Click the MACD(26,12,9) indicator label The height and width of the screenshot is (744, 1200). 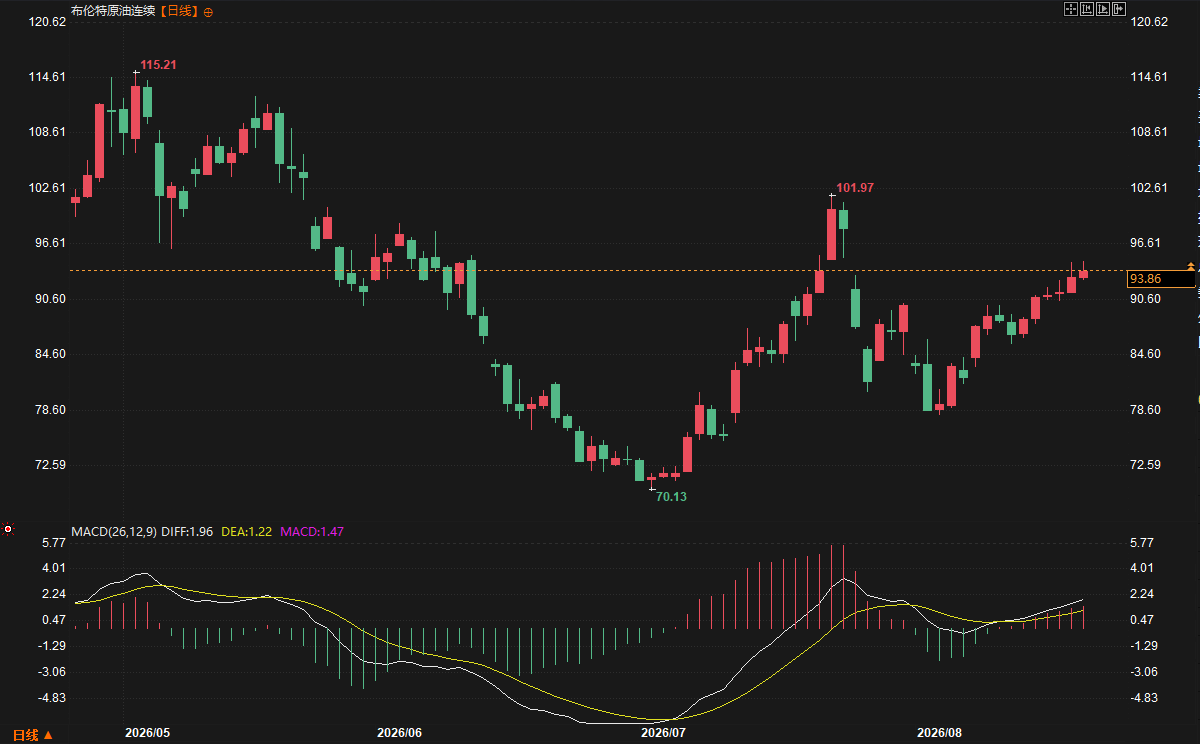114,531
